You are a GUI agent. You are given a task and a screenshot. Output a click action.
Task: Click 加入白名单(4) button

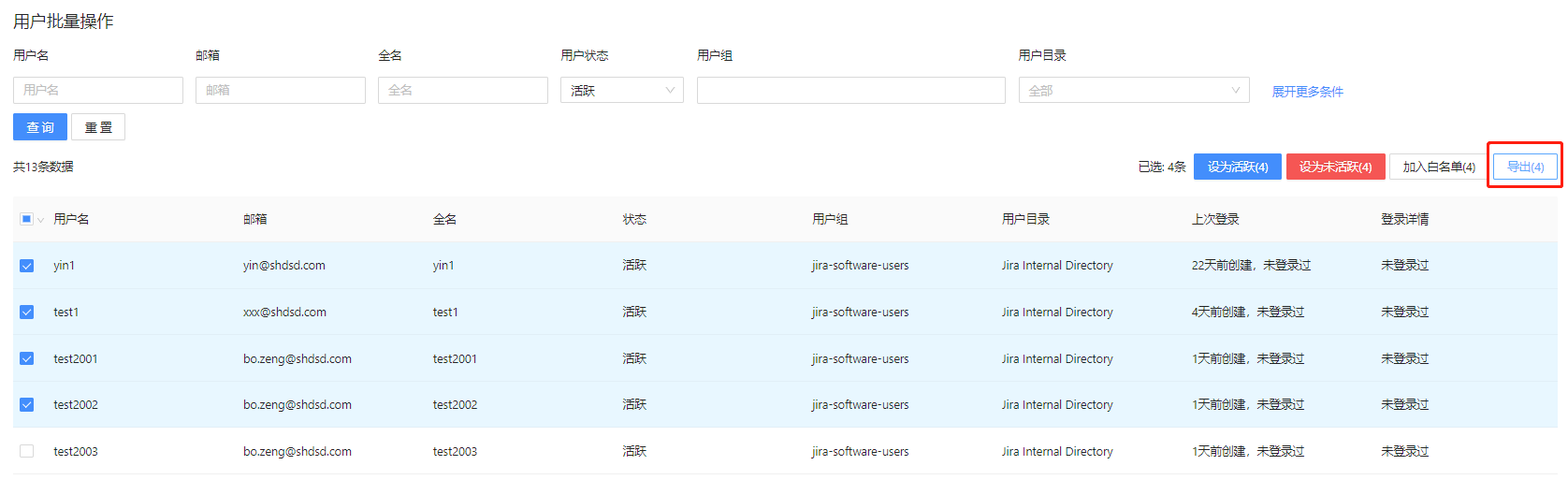coord(1438,167)
